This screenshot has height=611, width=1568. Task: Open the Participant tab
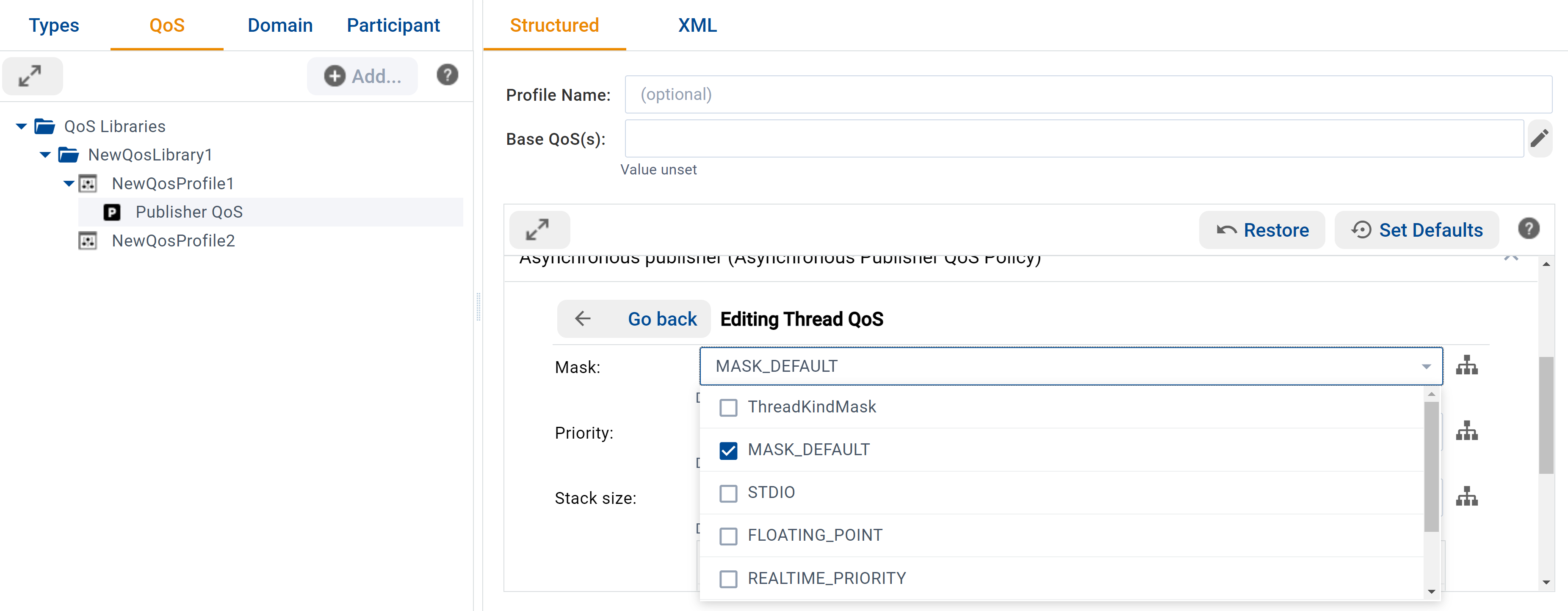tap(393, 25)
